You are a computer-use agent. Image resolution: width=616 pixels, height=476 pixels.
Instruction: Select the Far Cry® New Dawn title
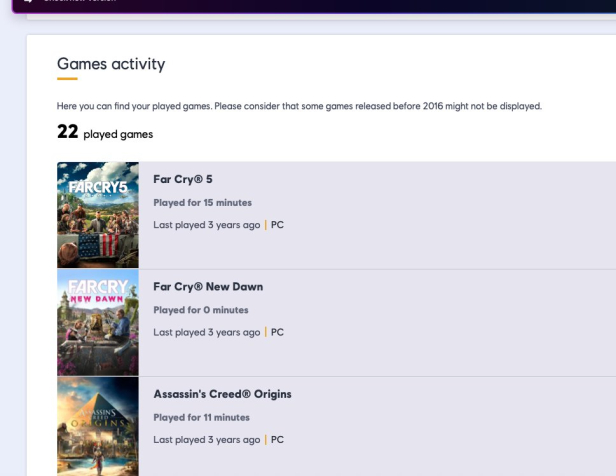coord(208,287)
